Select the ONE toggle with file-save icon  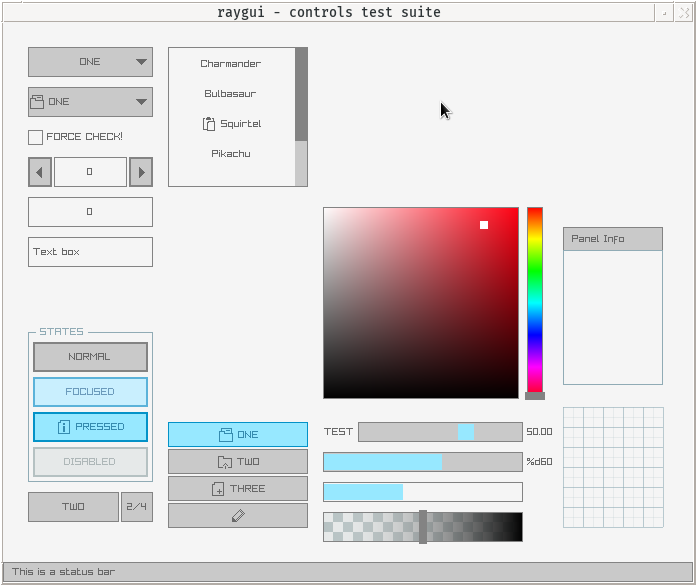point(238,434)
